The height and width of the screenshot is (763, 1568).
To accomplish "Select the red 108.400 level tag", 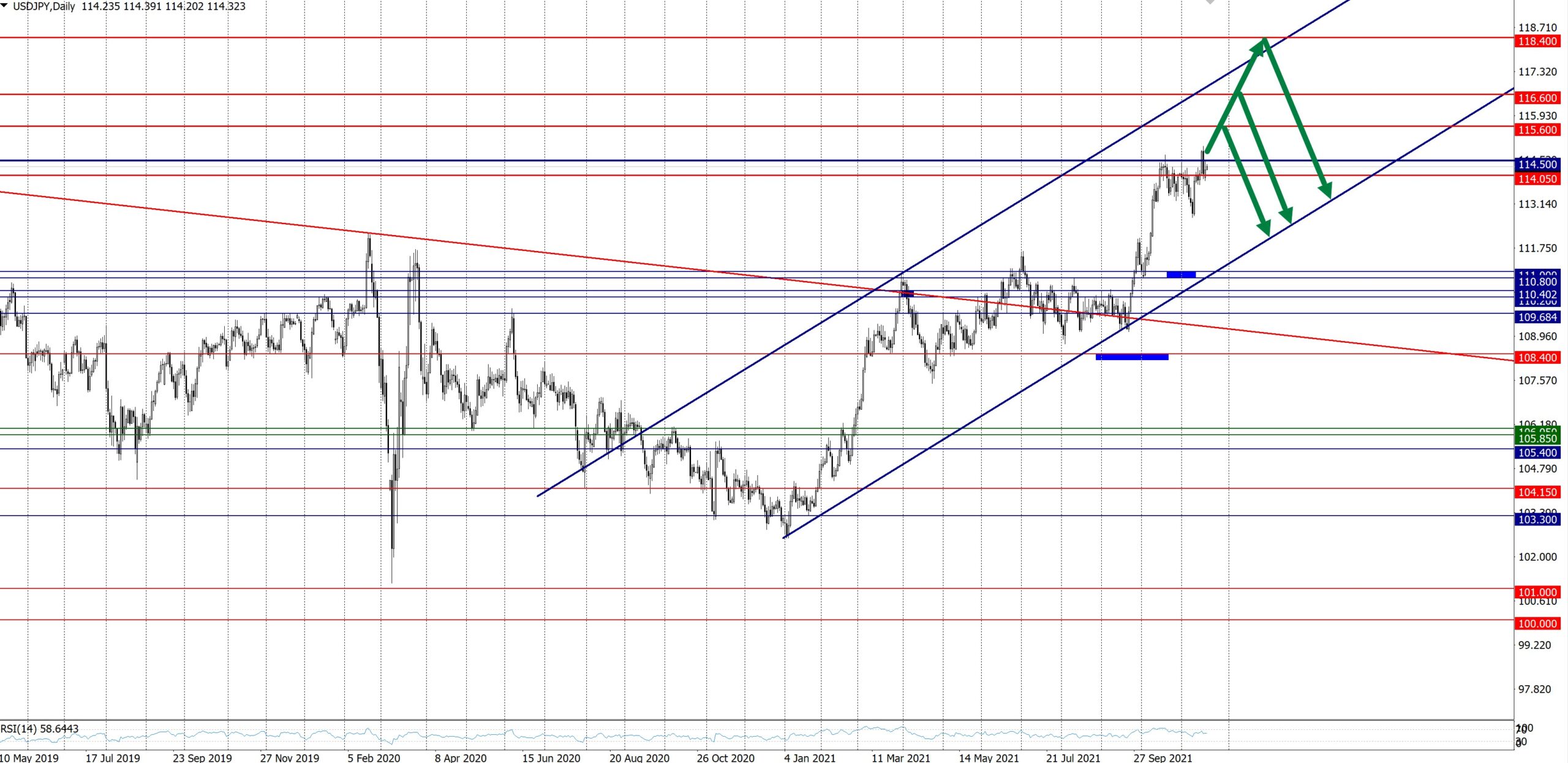I will 1537,358.
